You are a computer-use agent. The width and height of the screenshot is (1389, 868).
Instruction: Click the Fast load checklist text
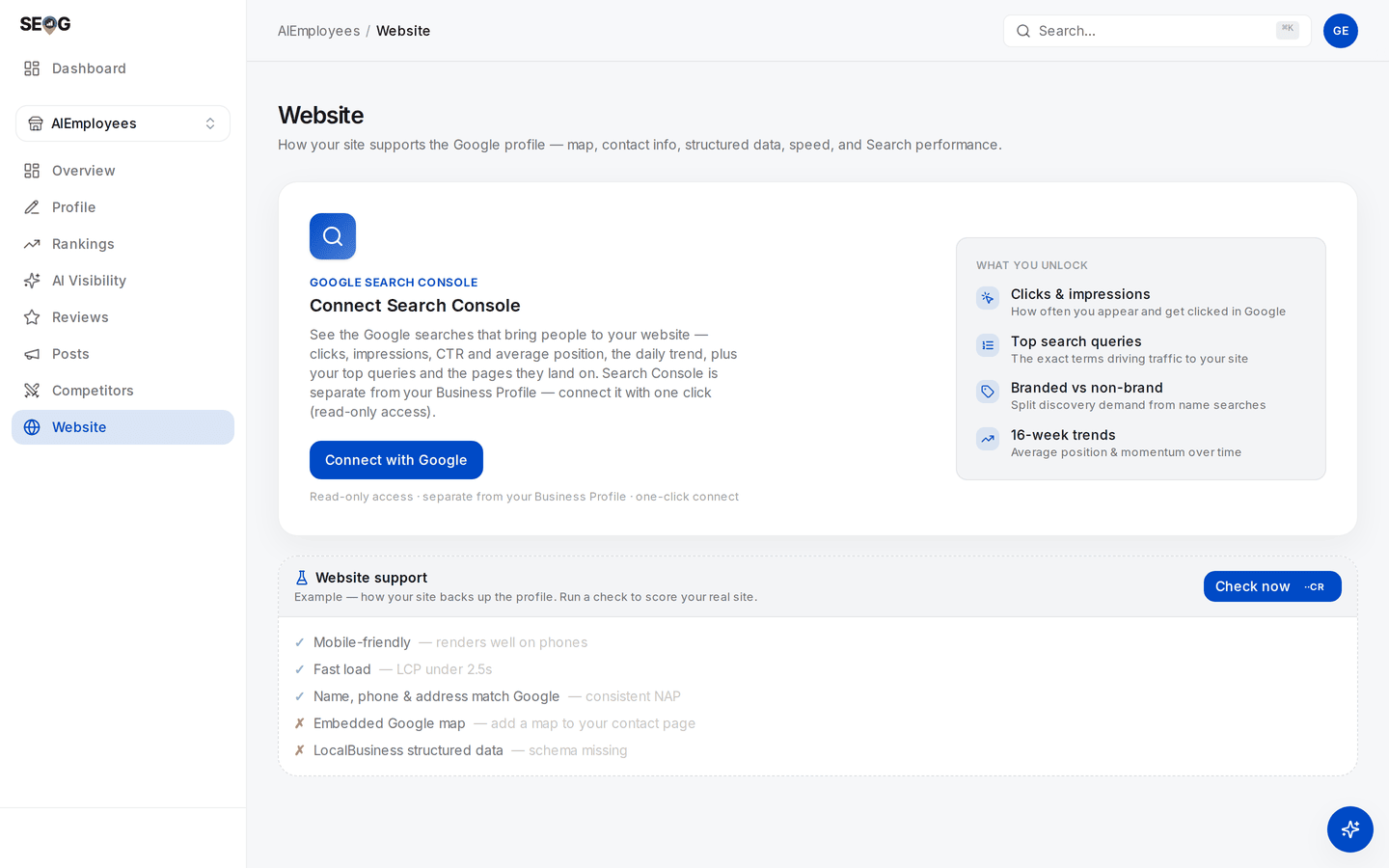[342, 669]
